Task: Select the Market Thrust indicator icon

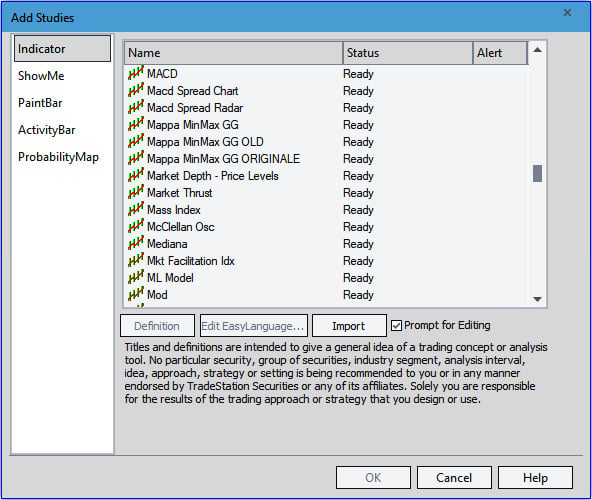Action: coord(136,192)
